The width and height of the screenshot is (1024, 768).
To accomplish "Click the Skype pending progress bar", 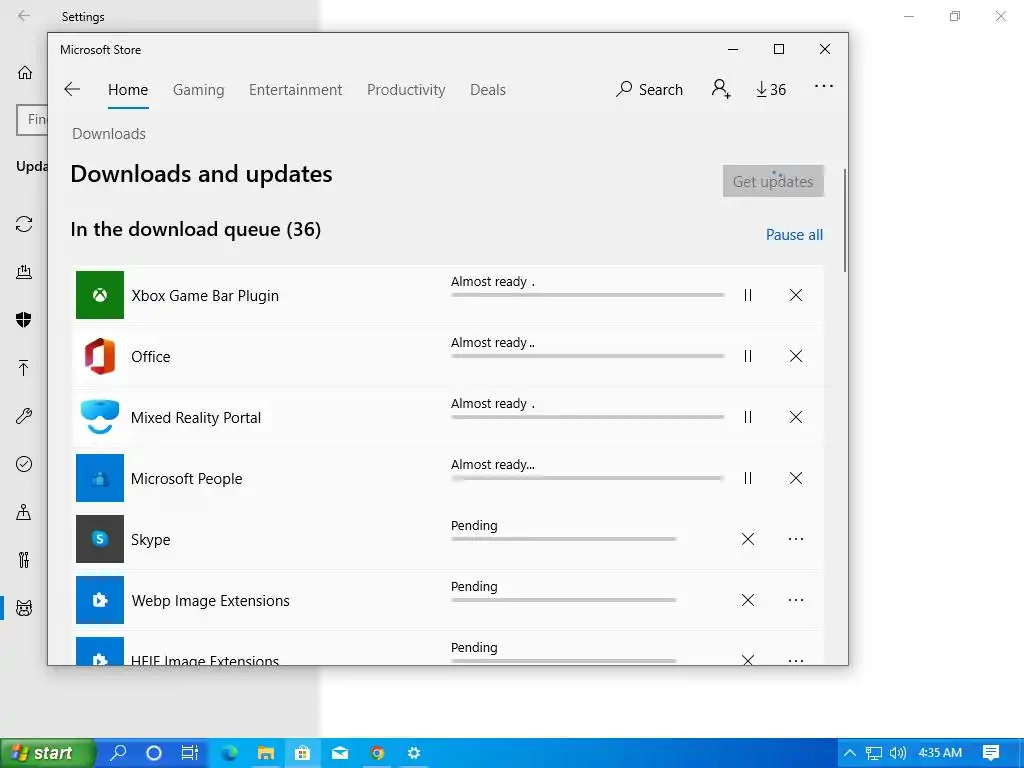I will tap(564, 539).
